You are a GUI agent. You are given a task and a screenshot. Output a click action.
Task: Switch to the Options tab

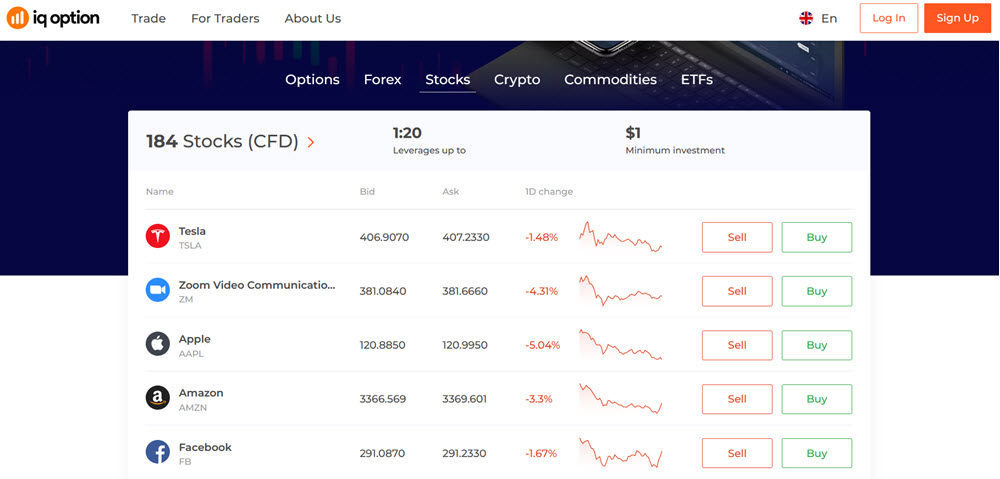[312, 80]
